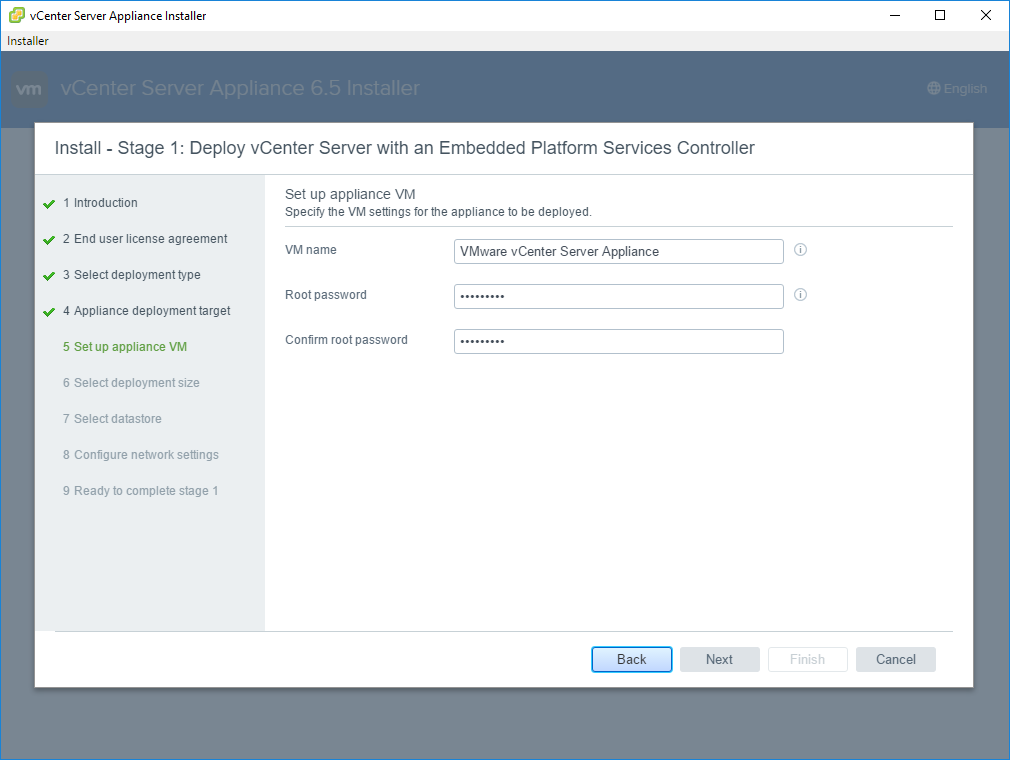
Task: Click the green checkmark beside Introduction
Action: click(49, 204)
